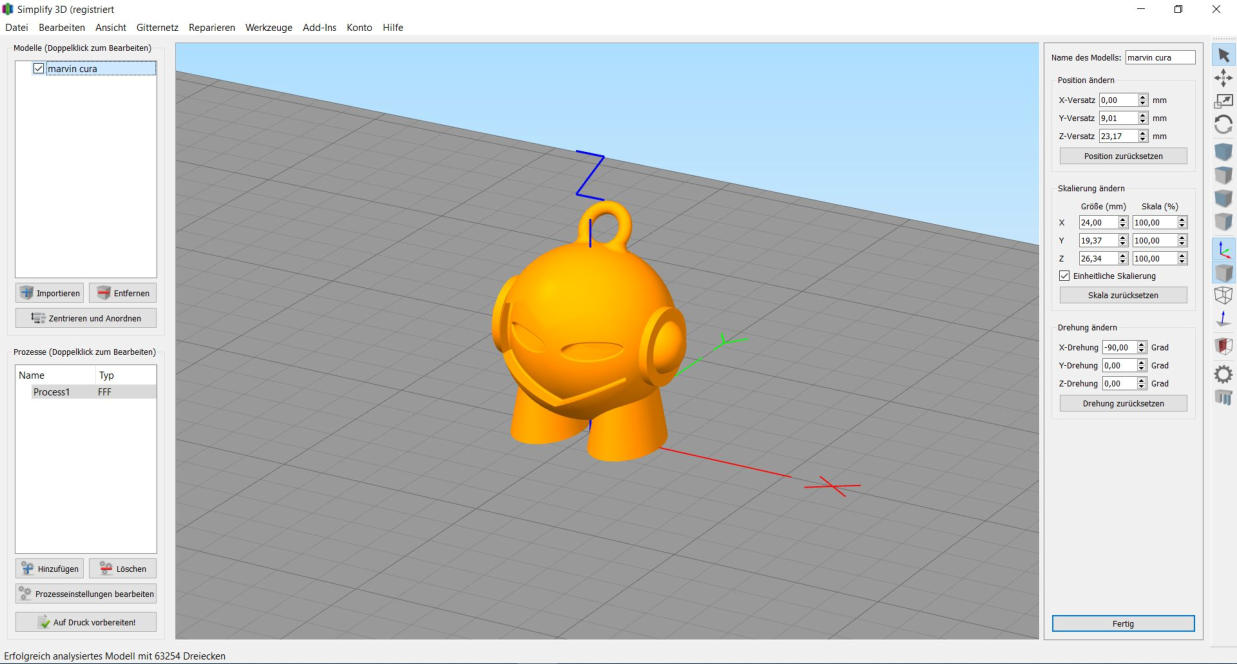The image size is (1237, 664).
Task: Click the Importieren button
Action: coord(50,293)
